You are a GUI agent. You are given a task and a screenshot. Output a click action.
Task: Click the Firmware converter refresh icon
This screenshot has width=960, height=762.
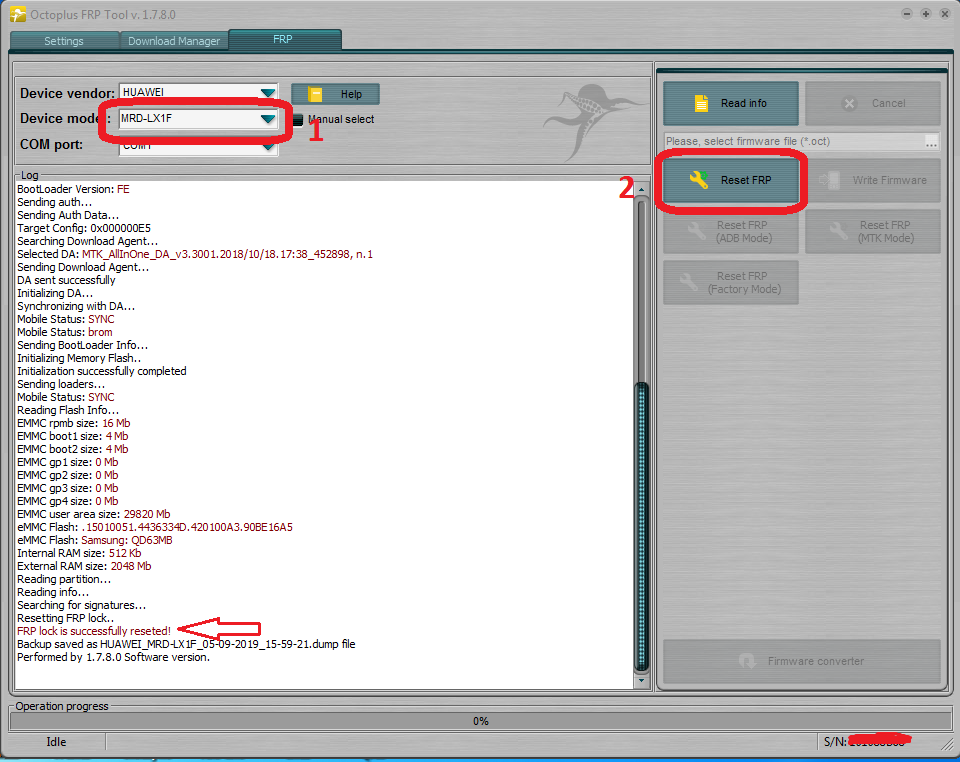tap(747, 661)
